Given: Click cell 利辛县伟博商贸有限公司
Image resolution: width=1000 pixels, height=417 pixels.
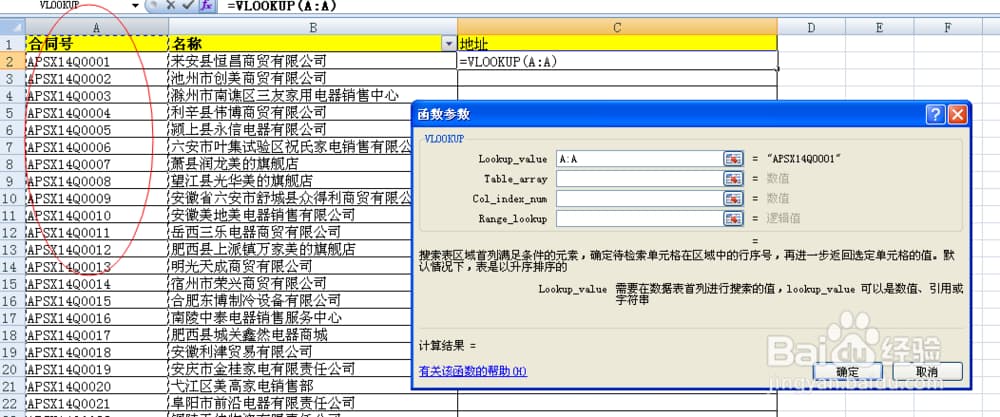Looking at the screenshot, I should [291, 113].
